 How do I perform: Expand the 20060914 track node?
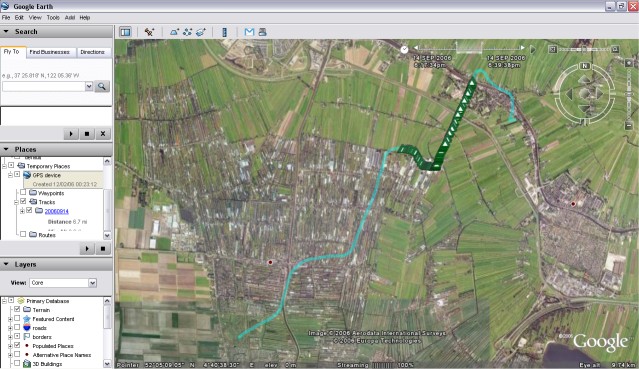22,211
